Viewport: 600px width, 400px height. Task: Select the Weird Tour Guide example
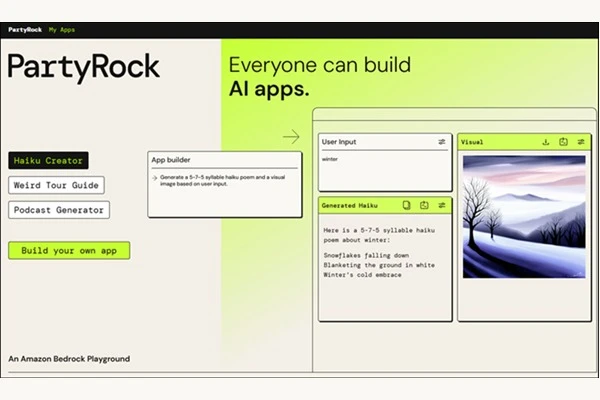click(x=56, y=185)
